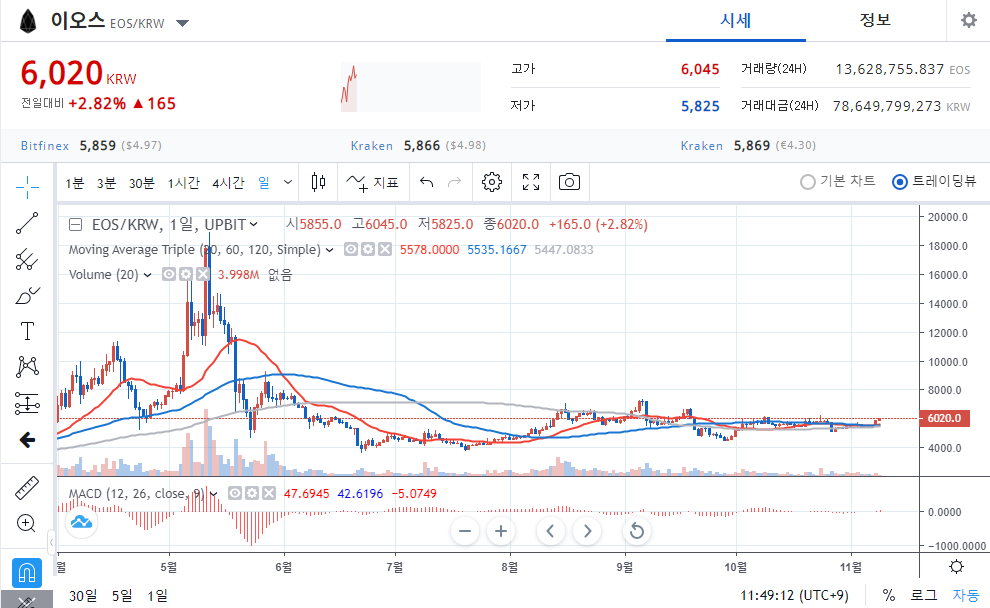
Task: Expand Moving Average Triple options dropdown
Action: coord(330,250)
